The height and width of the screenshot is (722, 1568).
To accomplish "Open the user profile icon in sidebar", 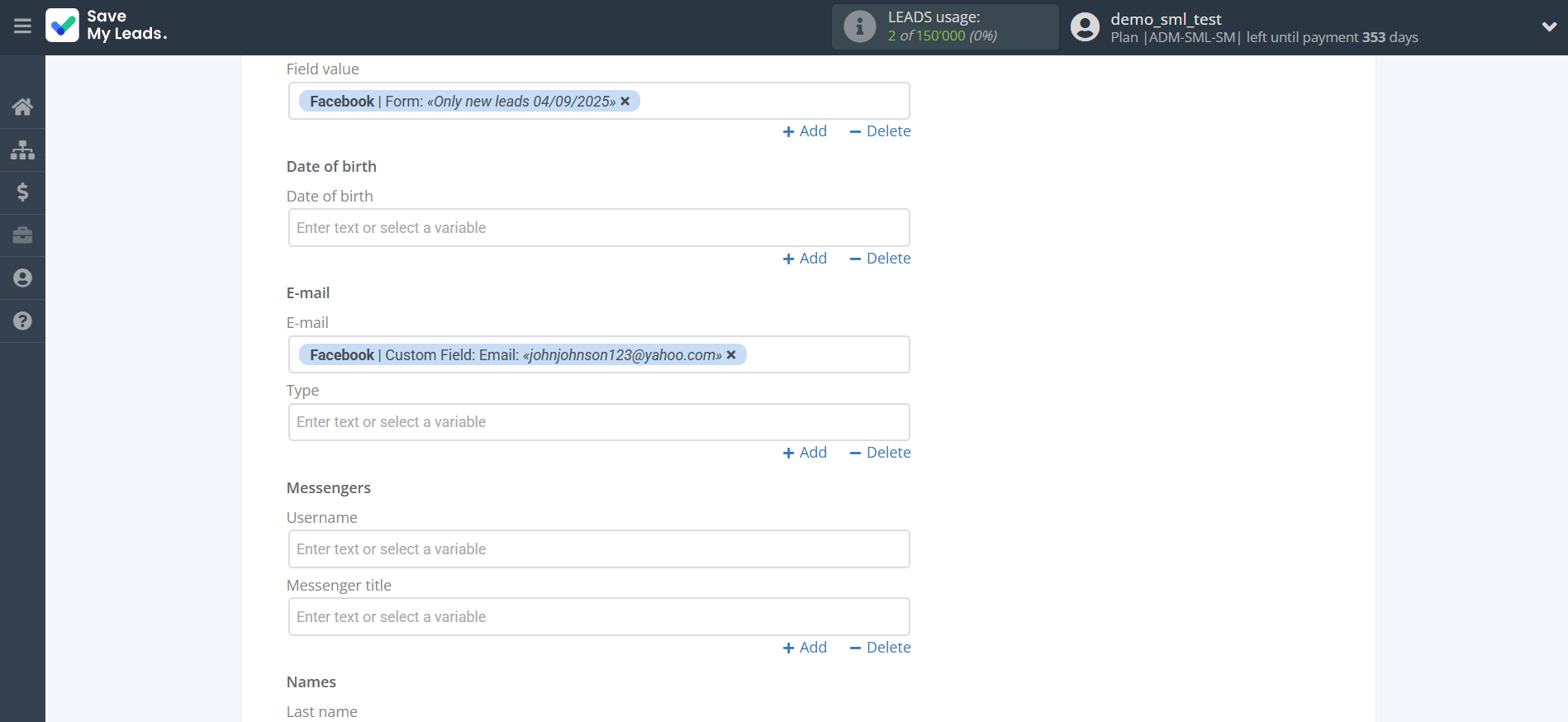I will [x=22, y=278].
